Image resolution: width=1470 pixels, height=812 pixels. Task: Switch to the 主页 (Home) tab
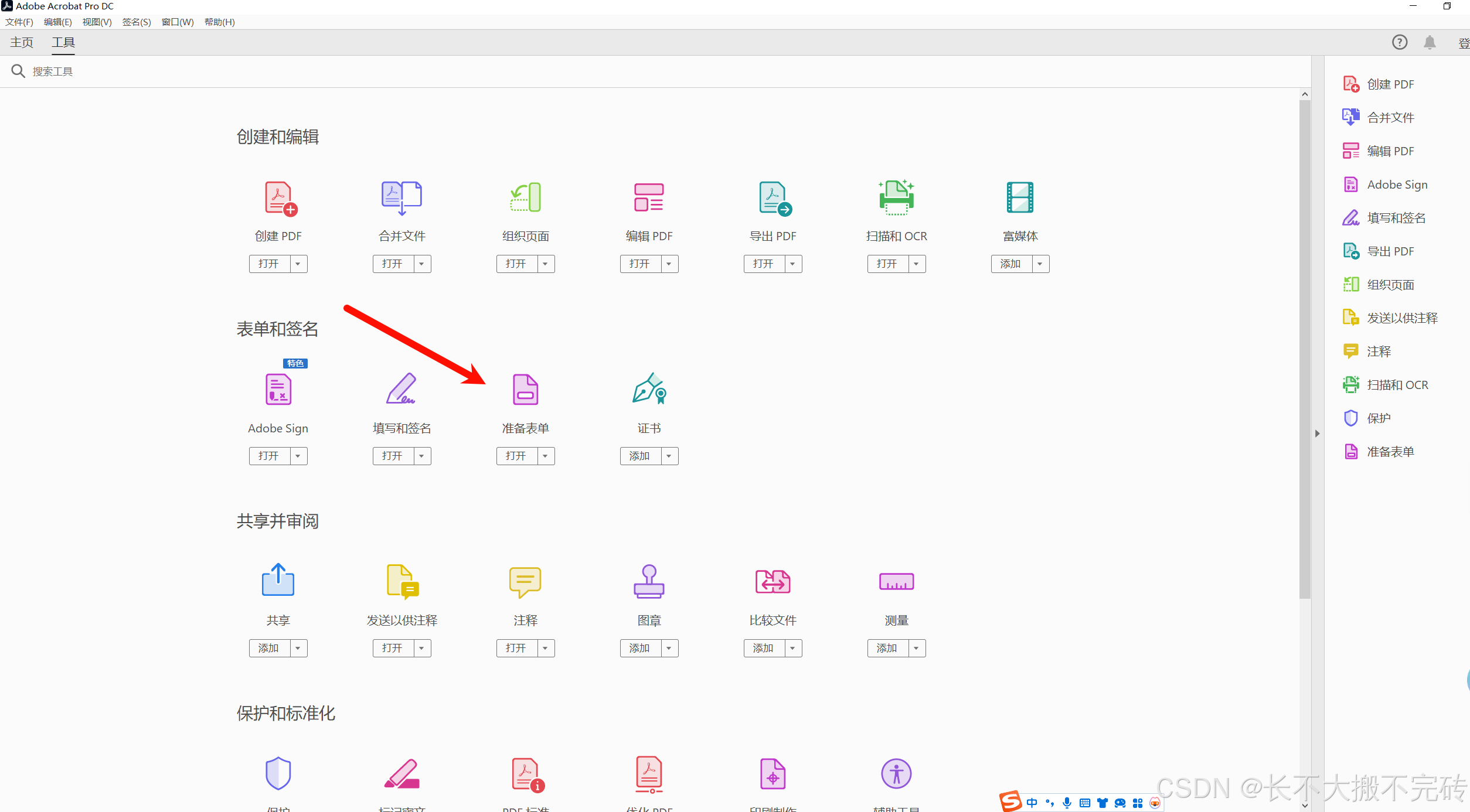pos(22,42)
